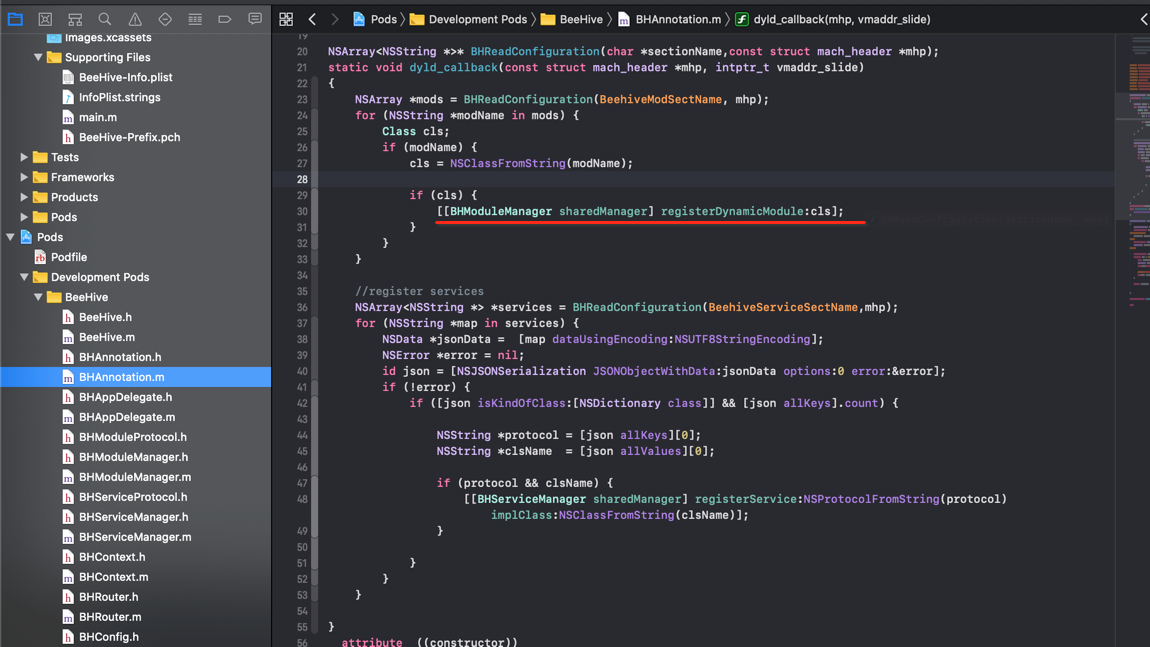Click the //register services comment
Viewport: 1150px width, 647px height.
coord(420,291)
